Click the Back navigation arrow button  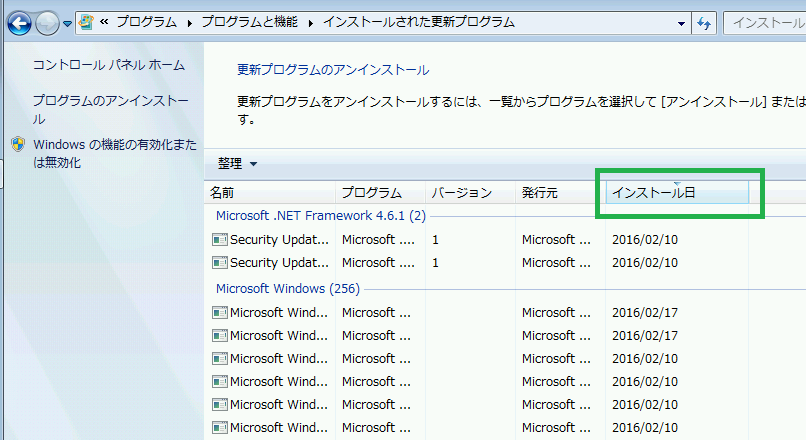20,23
